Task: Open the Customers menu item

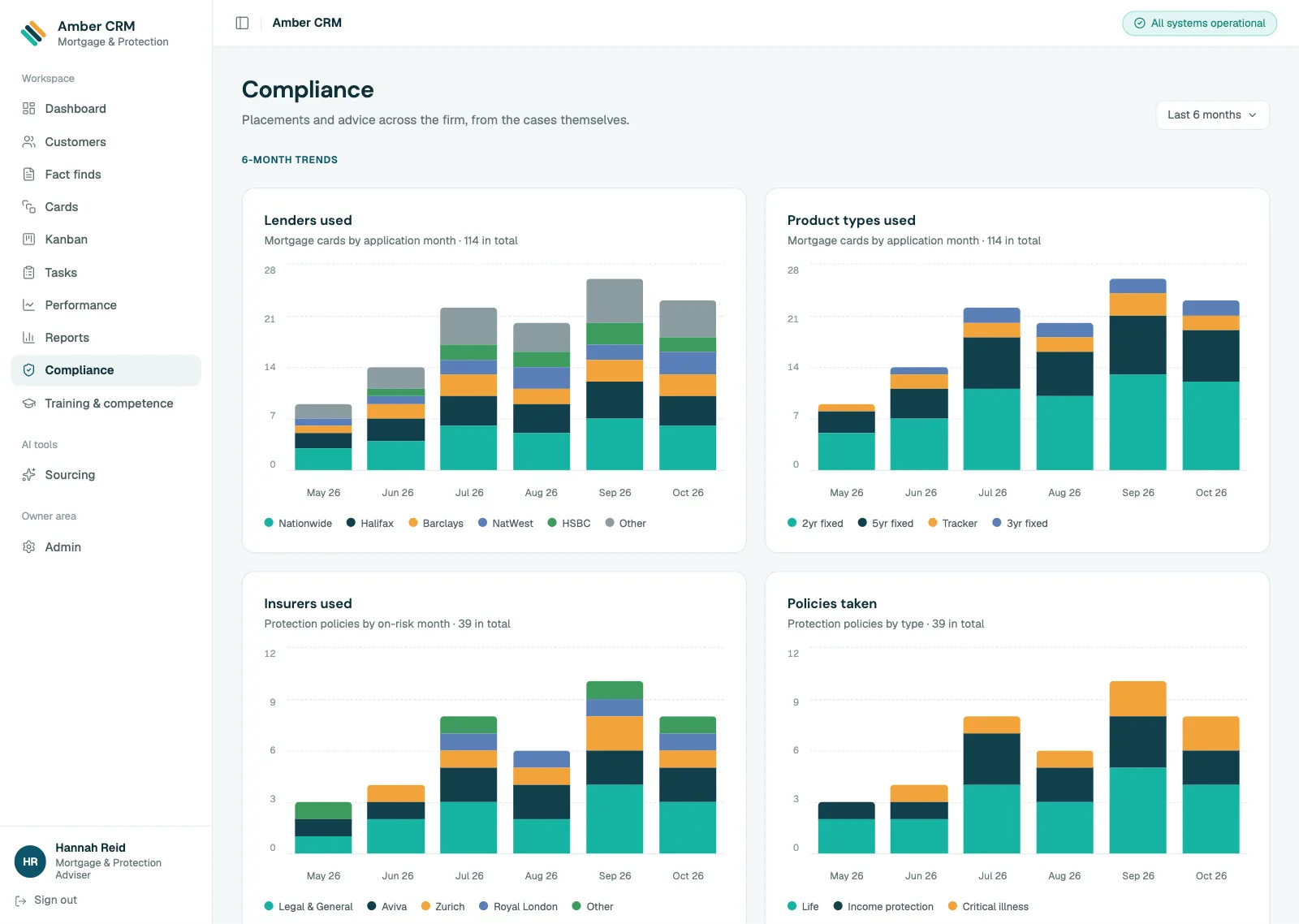Action: click(x=106, y=142)
